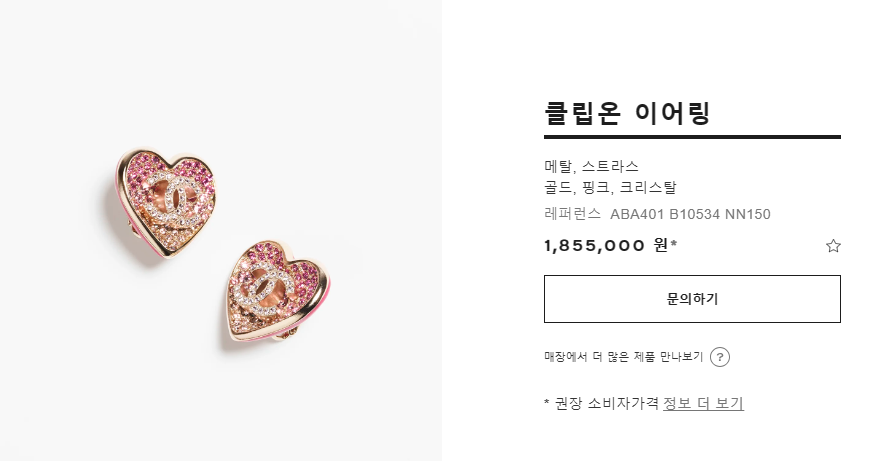Click the 레퍼런스 label
The height and width of the screenshot is (461, 891).
tap(572, 214)
